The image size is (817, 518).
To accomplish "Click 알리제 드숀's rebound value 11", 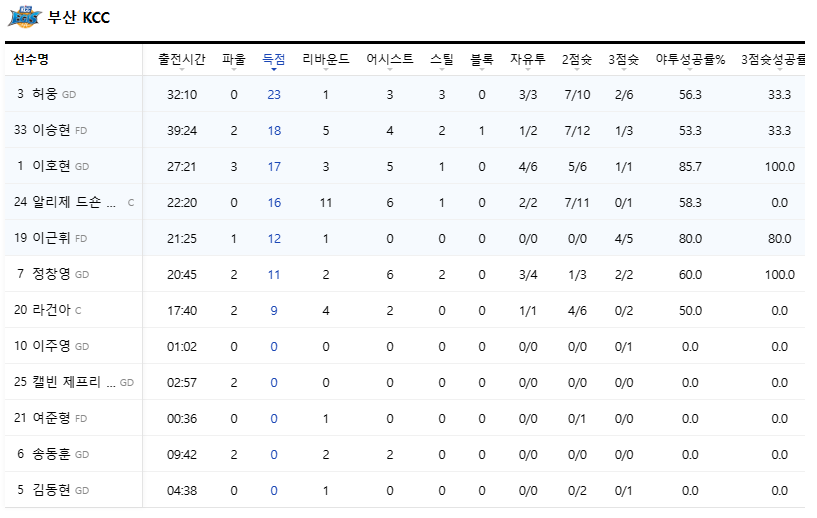I will [x=326, y=203].
